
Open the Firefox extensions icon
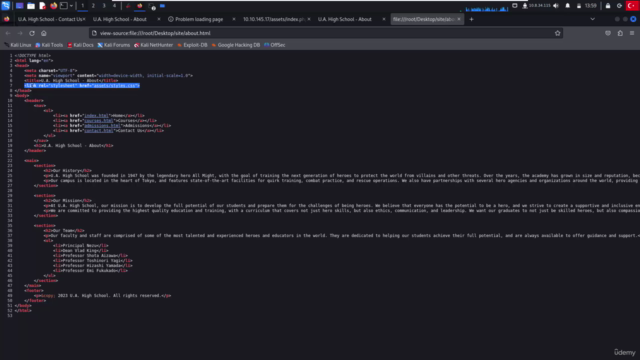coord(620,33)
